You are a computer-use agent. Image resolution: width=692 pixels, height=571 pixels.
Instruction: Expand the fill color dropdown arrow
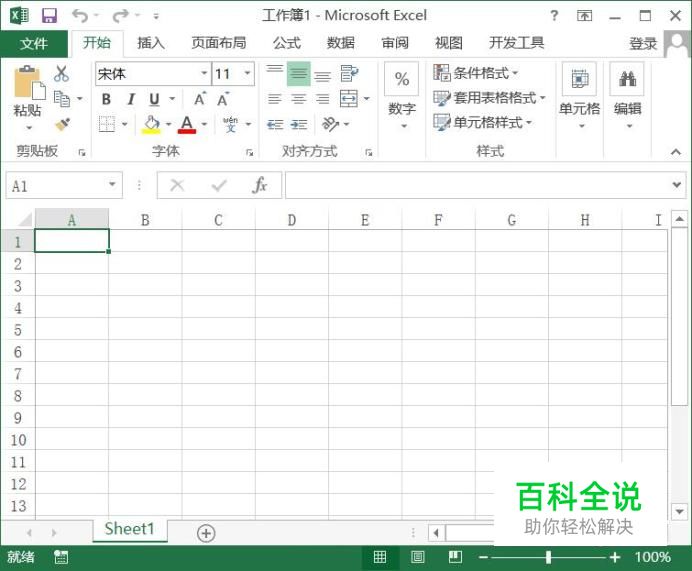169,124
